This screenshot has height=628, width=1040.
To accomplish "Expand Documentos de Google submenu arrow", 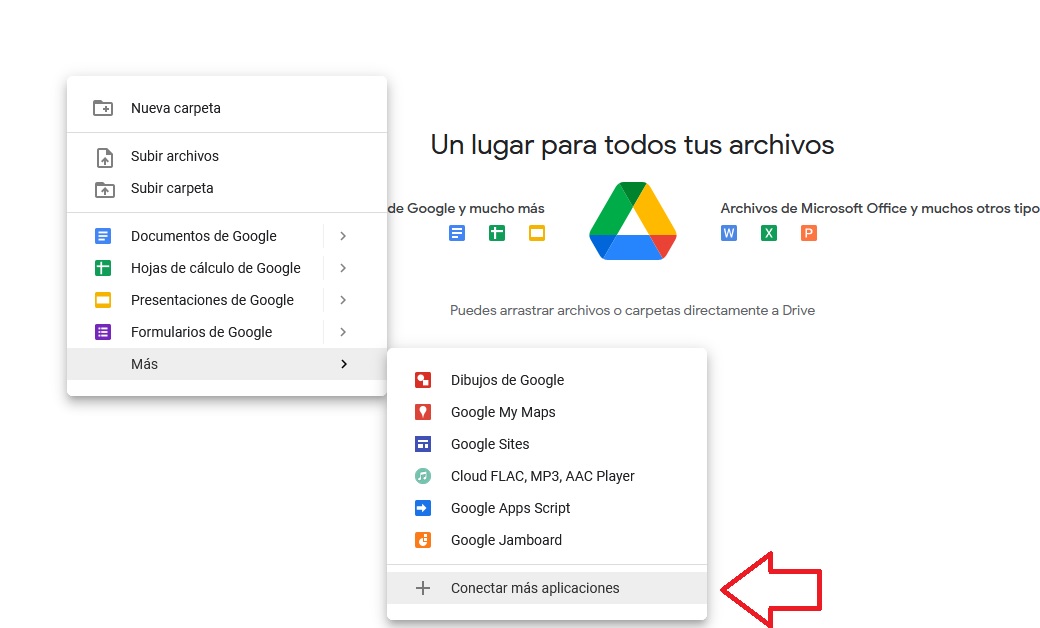I will coord(343,236).
